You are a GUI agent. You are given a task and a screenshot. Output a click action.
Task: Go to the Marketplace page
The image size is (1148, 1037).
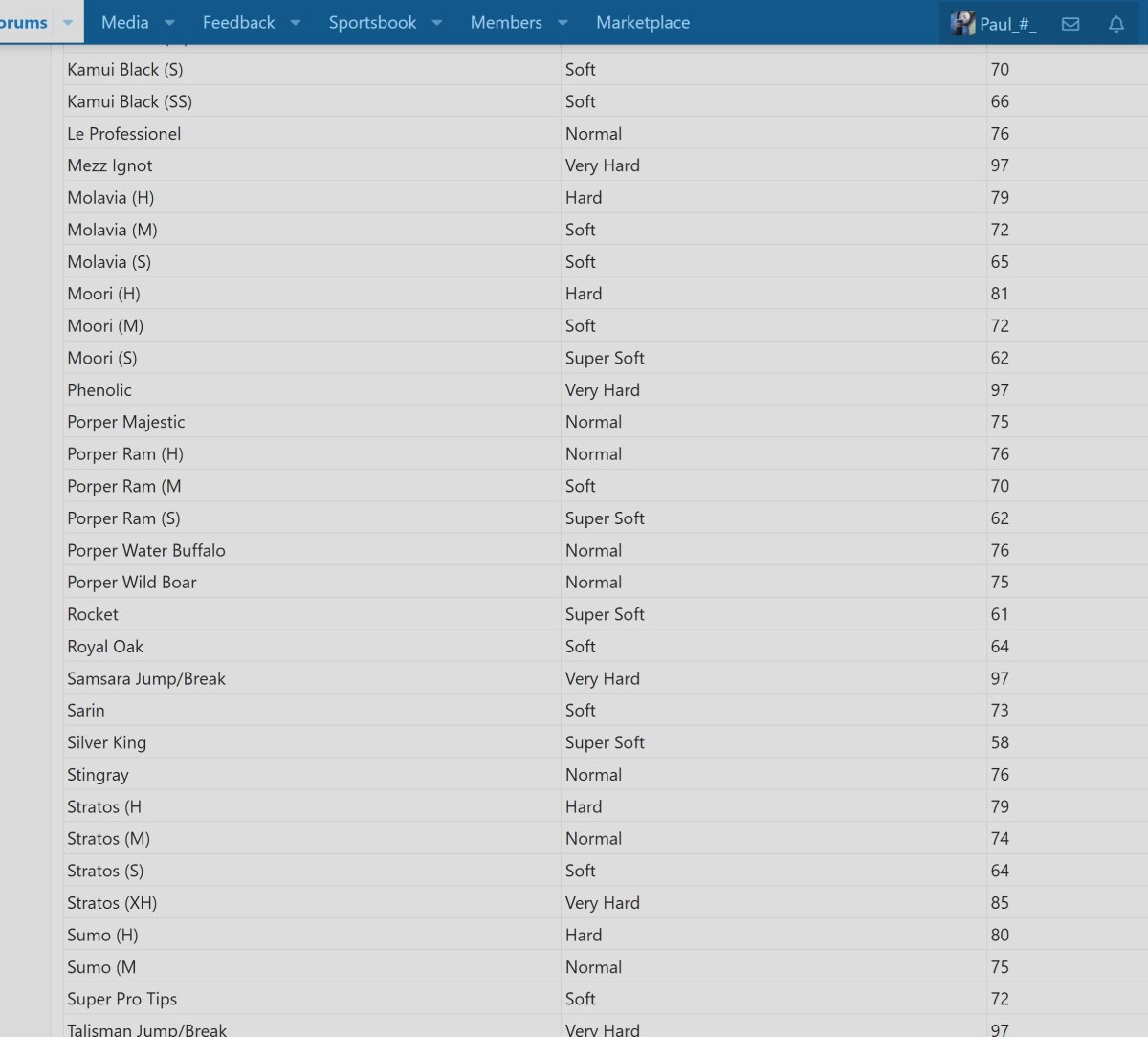[643, 22]
